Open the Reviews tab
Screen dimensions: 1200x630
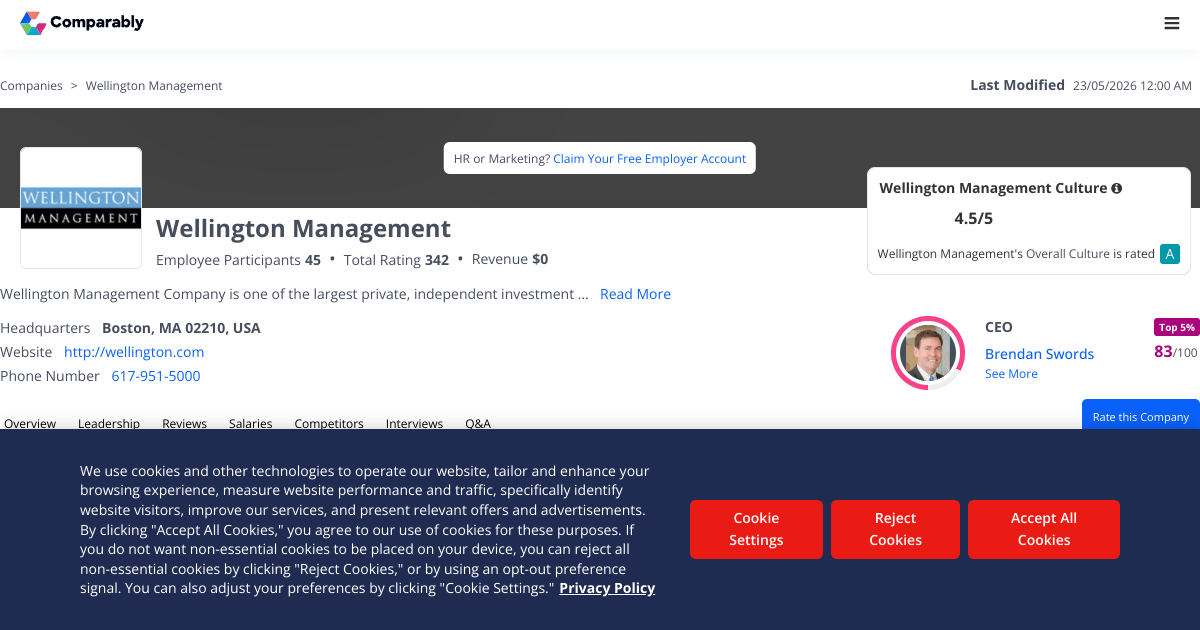point(184,423)
